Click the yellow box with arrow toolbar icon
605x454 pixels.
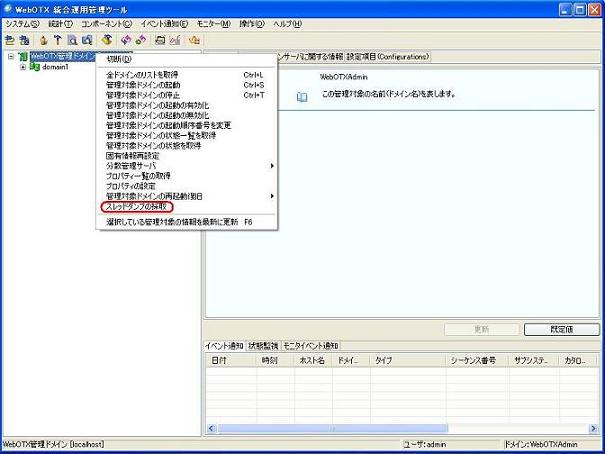[107, 39]
